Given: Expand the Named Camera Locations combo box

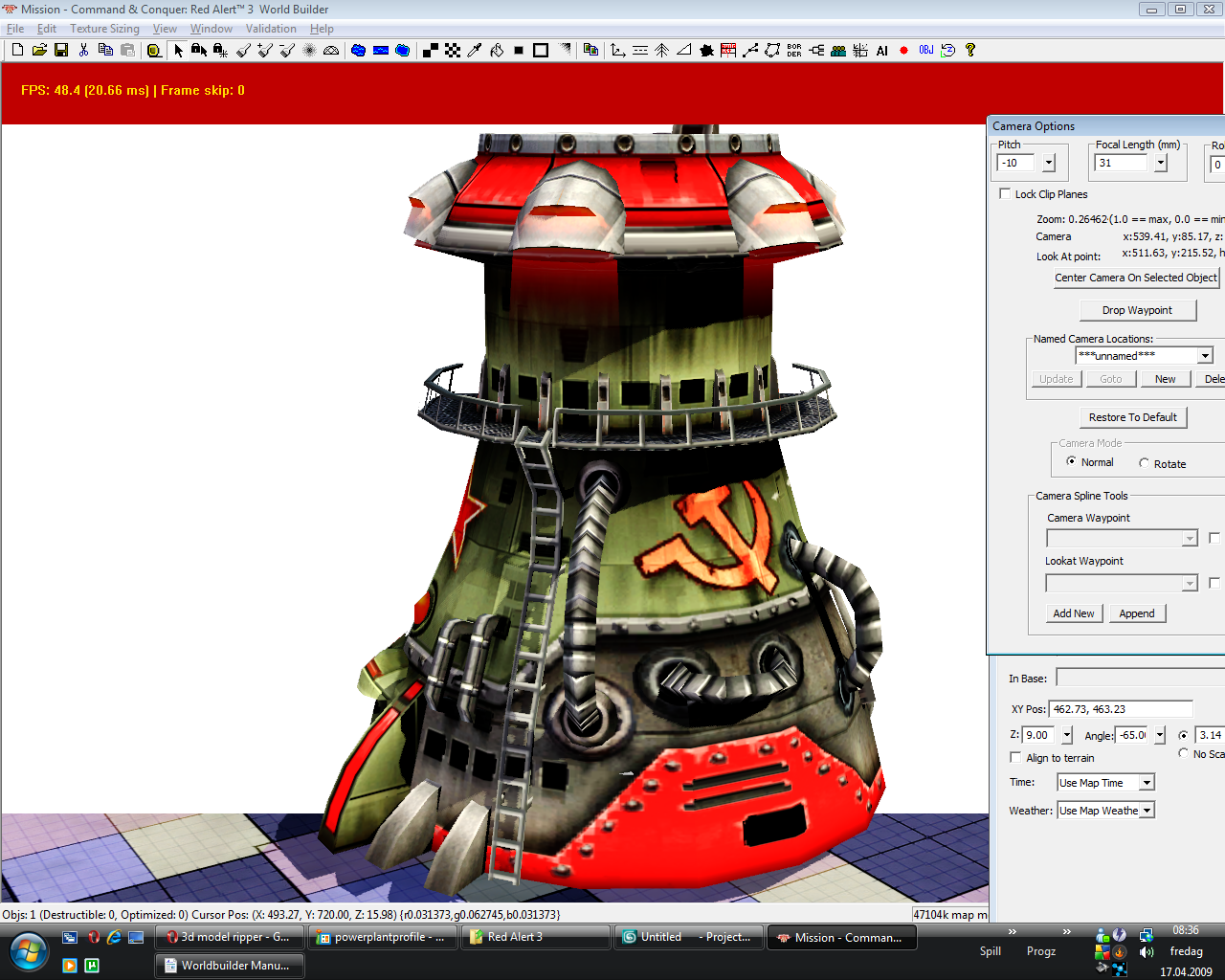Looking at the screenshot, I should click(x=1205, y=356).
